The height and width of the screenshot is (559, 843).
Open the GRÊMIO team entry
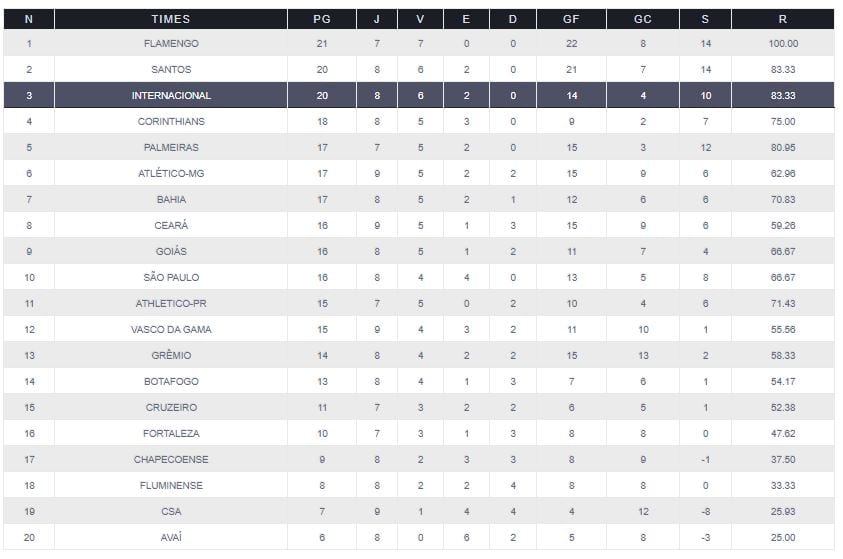click(171, 355)
